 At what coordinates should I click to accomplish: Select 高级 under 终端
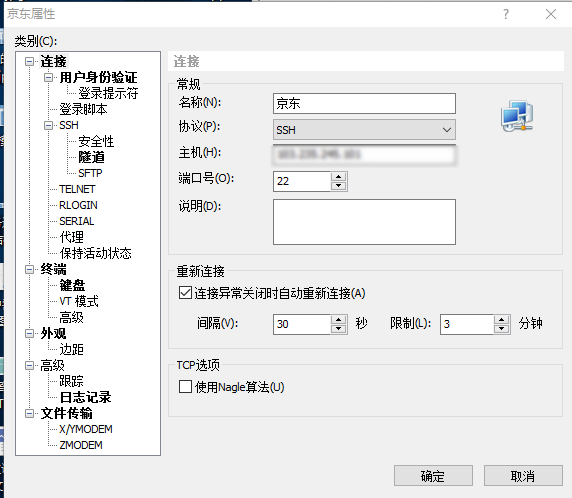pyautogui.click(x=72, y=317)
